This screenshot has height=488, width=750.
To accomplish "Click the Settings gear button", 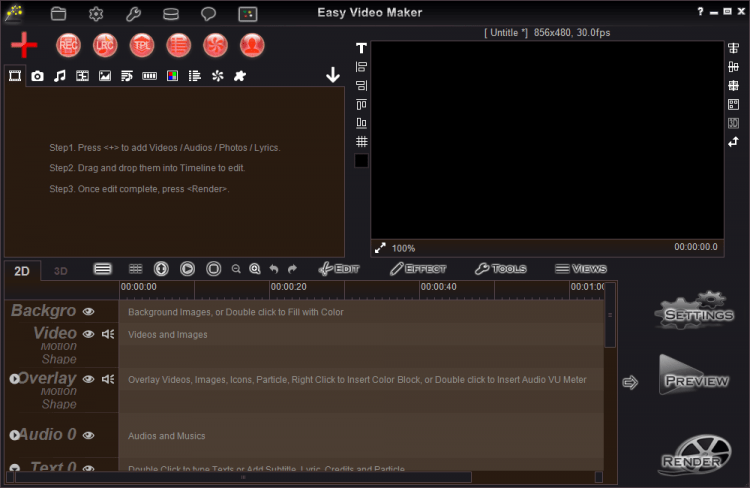I will tap(694, 310).
